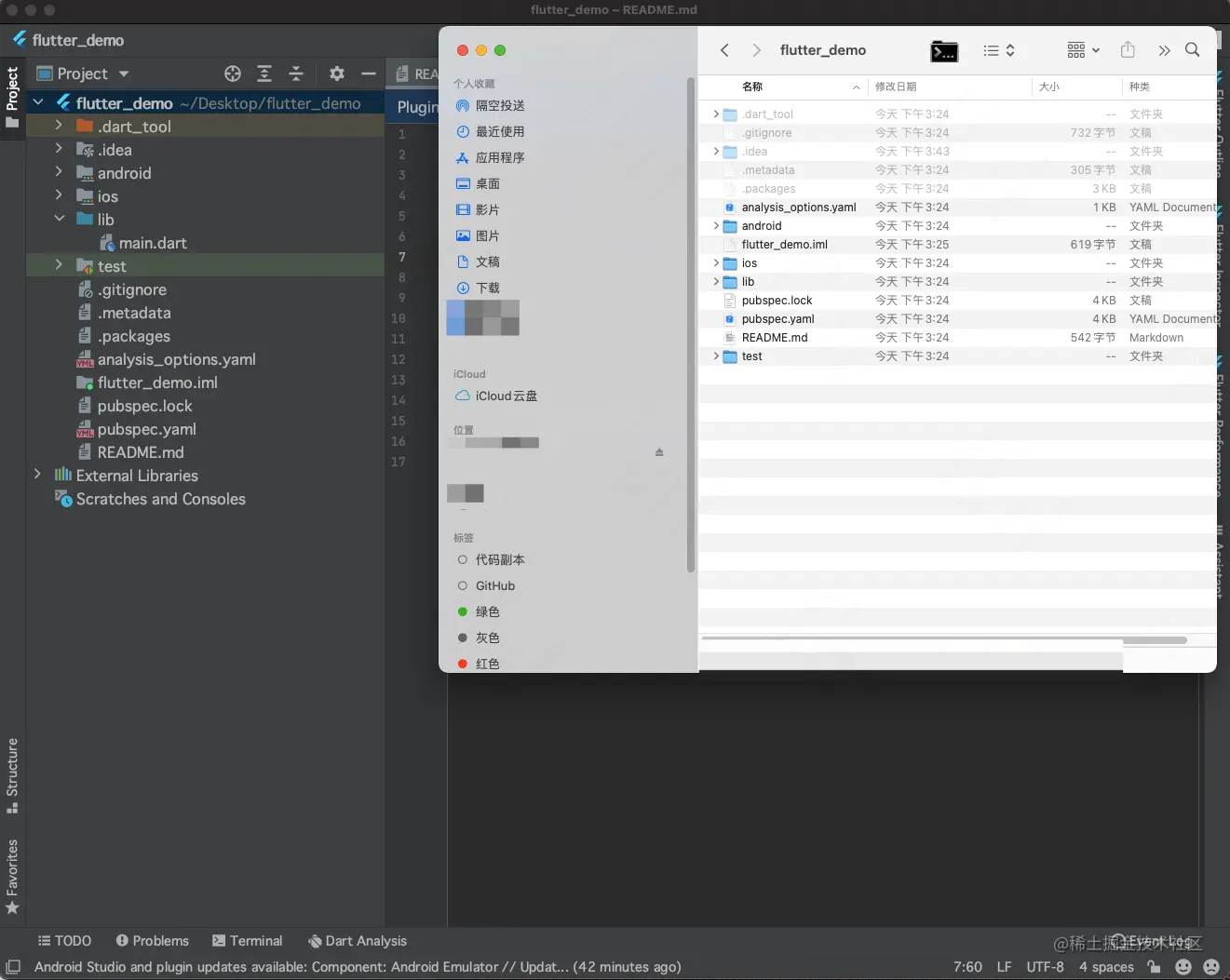Click the Finder share icon
Image resolution: width=1230 pixels, height=980 pixels.
coord(1128,49)
